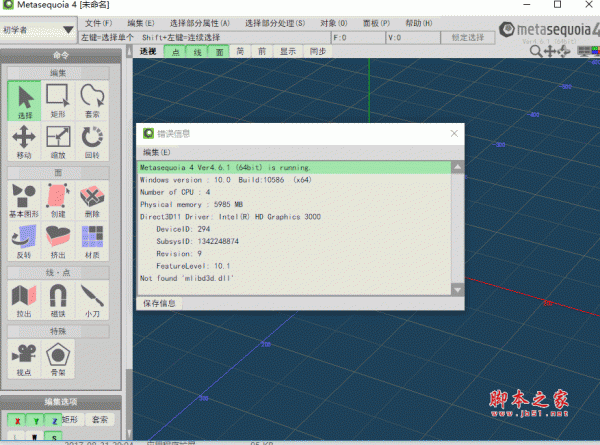Collapse the 命令 command panel header
The height and width of the screenshot is (445, 600).
[61, 55]
